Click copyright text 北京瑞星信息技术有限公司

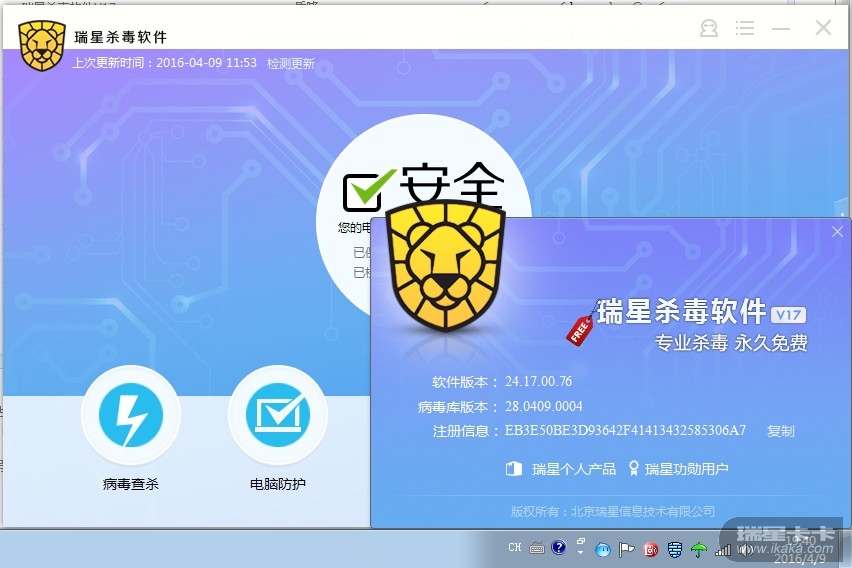pos(643,511)
